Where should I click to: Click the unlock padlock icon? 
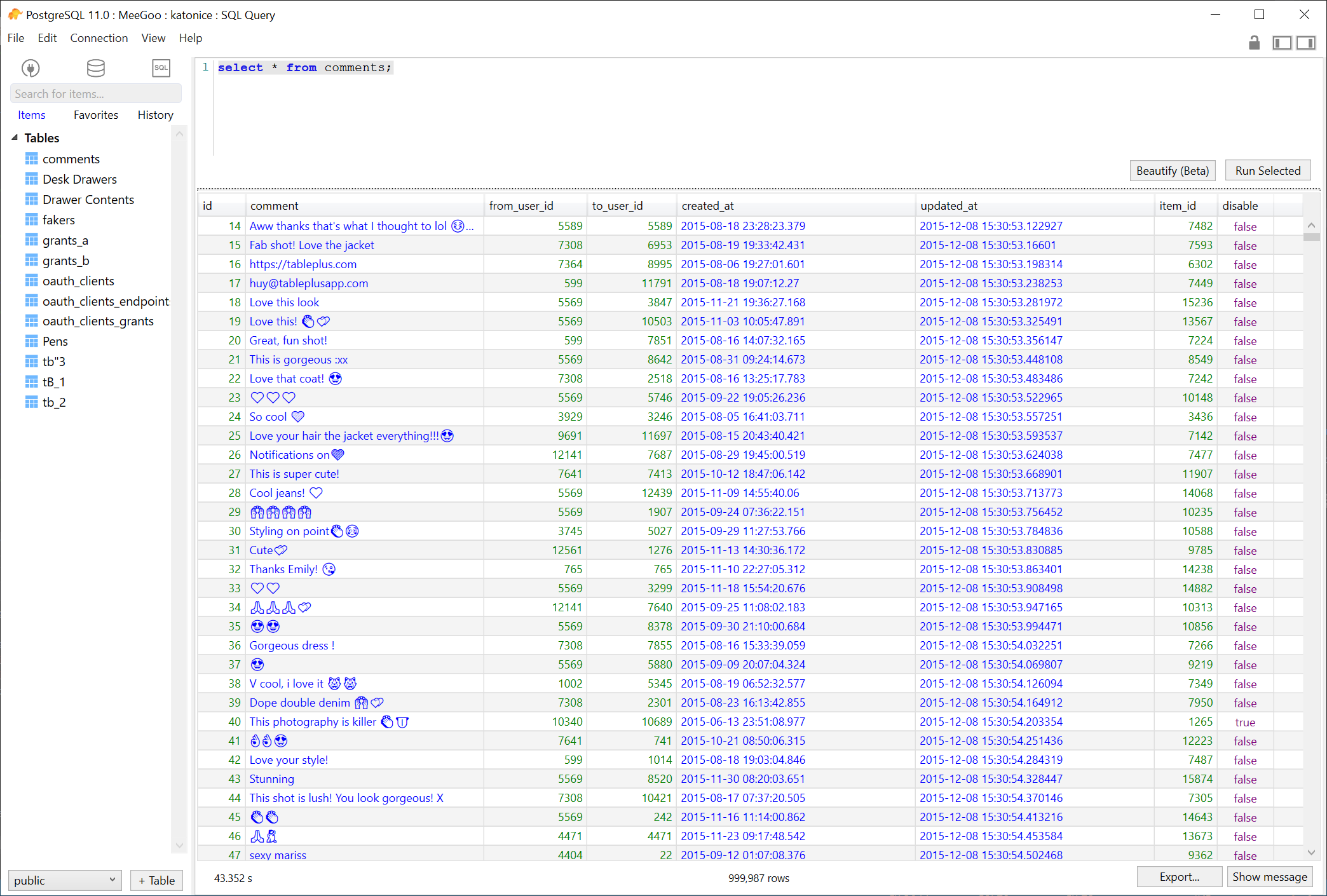point(1254,42)
